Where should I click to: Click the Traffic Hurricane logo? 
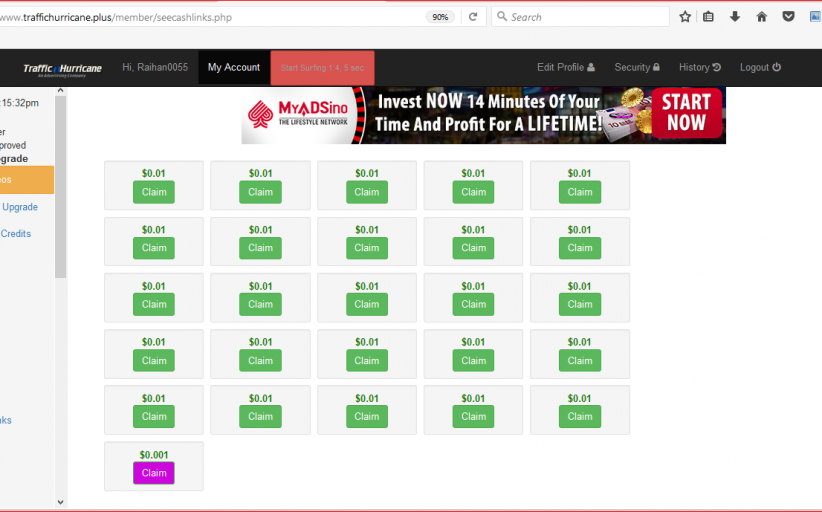pos(62,68)
